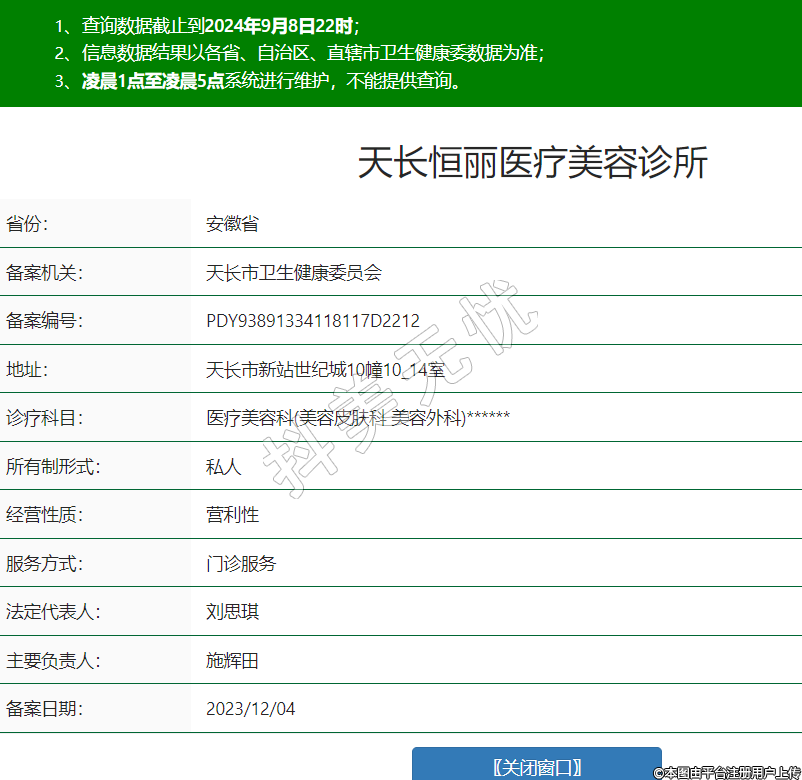This screenshot has width=802, height=780.
Task: Click the filing date 2023/12/04
Action: tap(250, 709)
